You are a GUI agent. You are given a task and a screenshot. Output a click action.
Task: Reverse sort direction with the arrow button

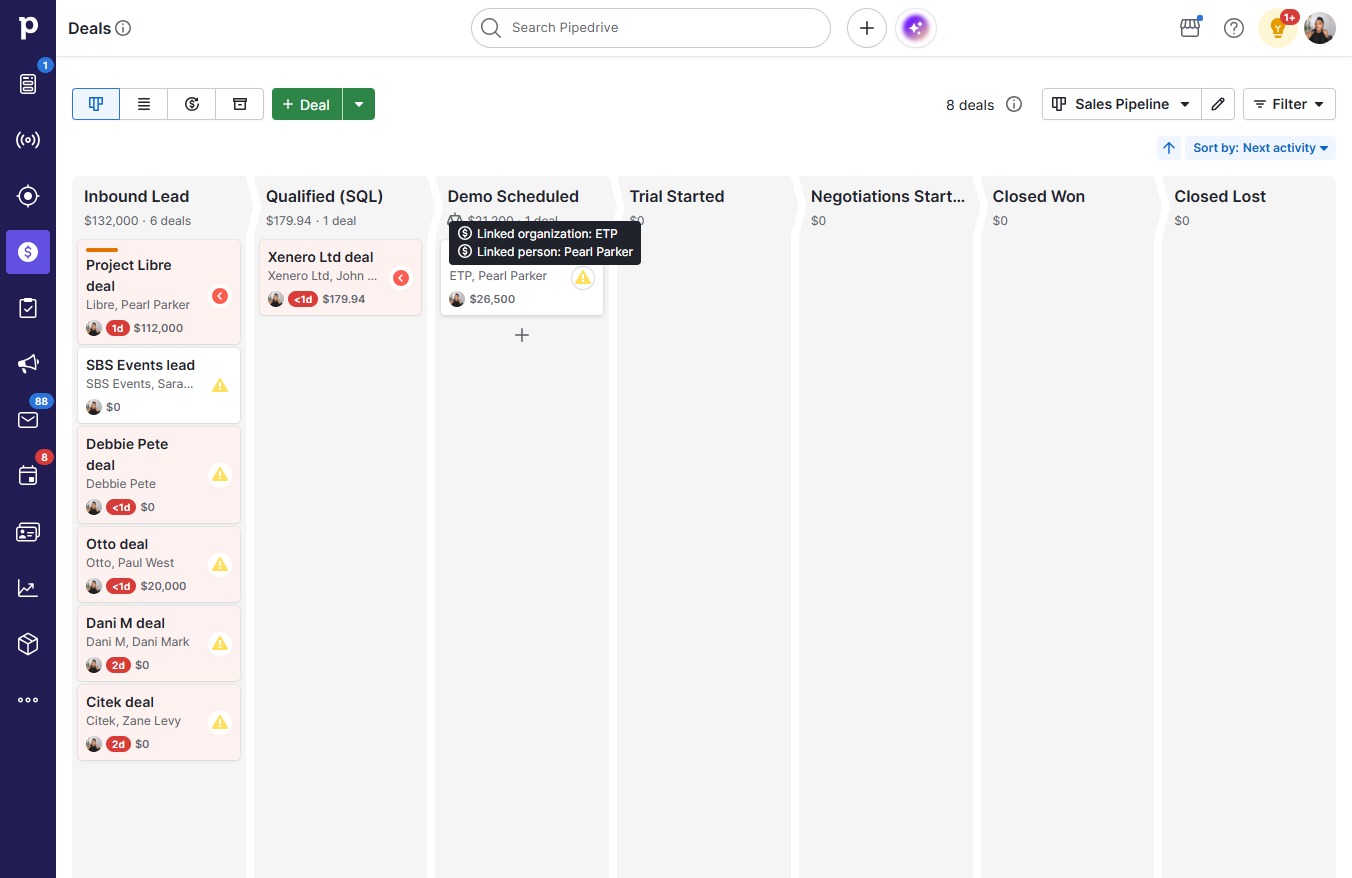point(1169,148)
